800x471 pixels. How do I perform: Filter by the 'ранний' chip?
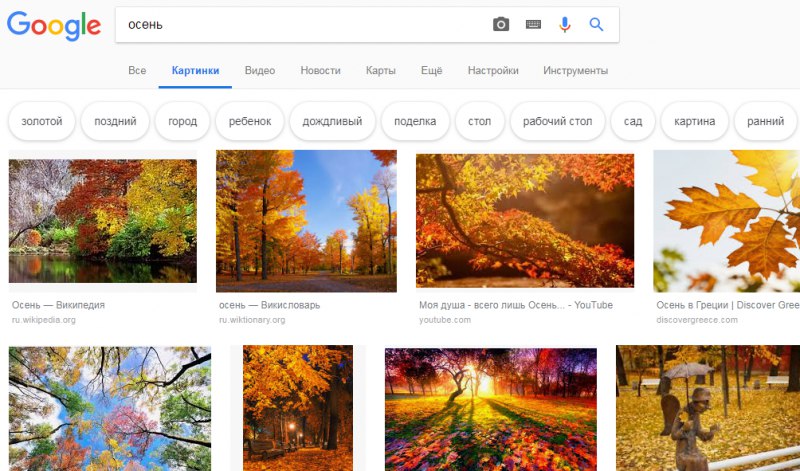pos(765,121)
